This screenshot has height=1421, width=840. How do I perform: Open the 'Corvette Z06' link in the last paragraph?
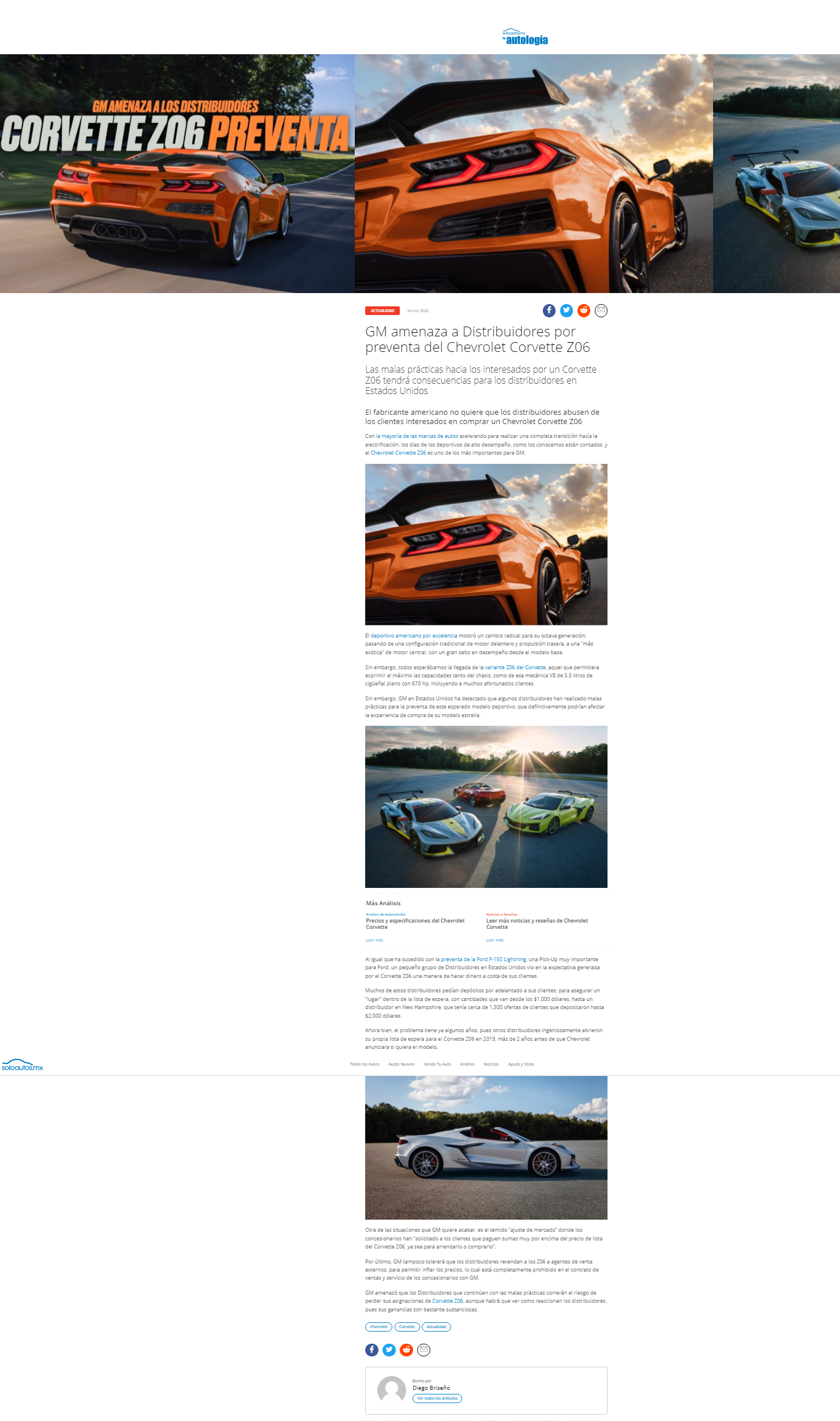[448, 1301]
